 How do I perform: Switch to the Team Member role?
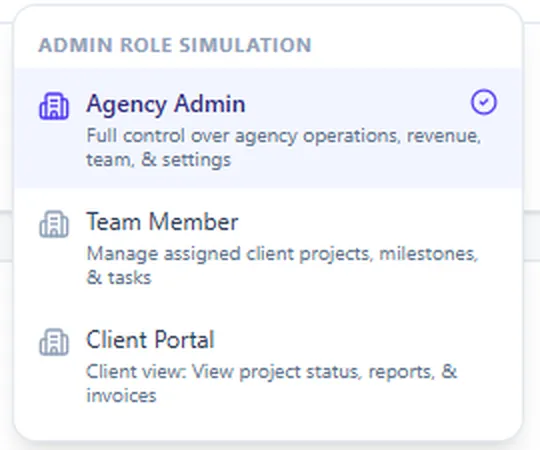coord(268,247)
